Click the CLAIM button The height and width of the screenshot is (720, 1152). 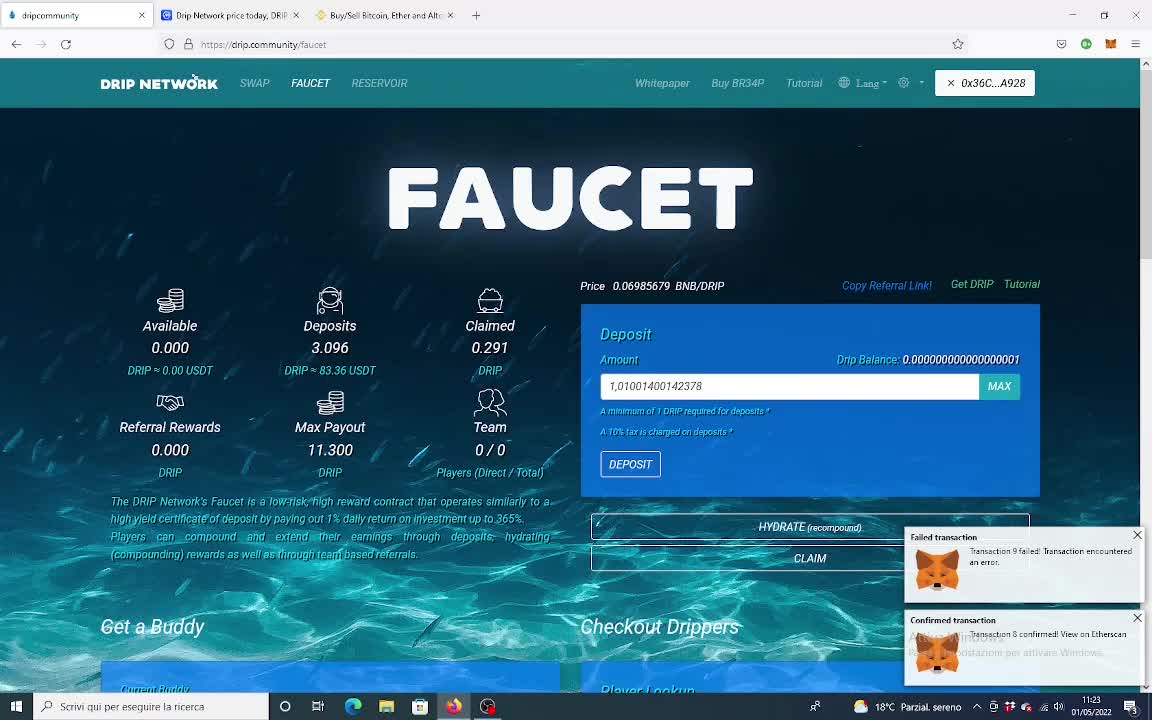pos(810,558)
